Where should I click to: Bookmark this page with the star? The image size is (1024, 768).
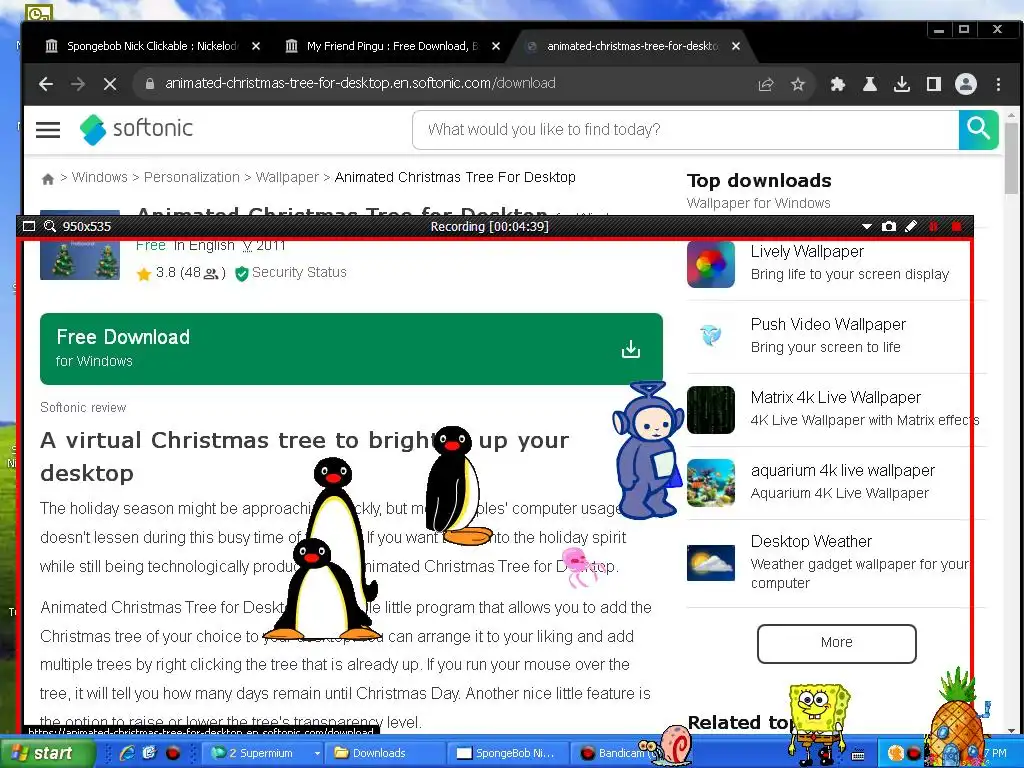pos(797,84)
